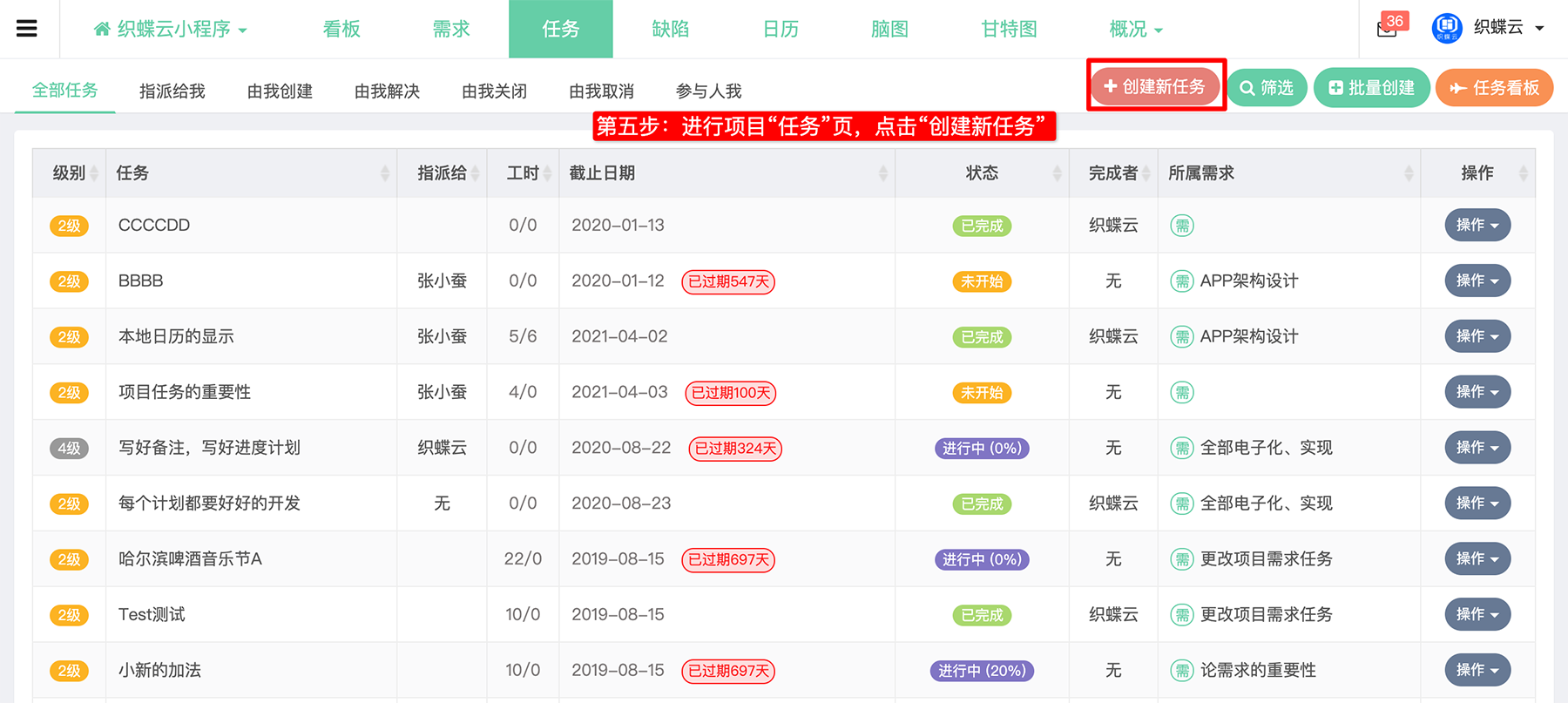Switch to 指派给我 tab

click(x=172, y=91)
